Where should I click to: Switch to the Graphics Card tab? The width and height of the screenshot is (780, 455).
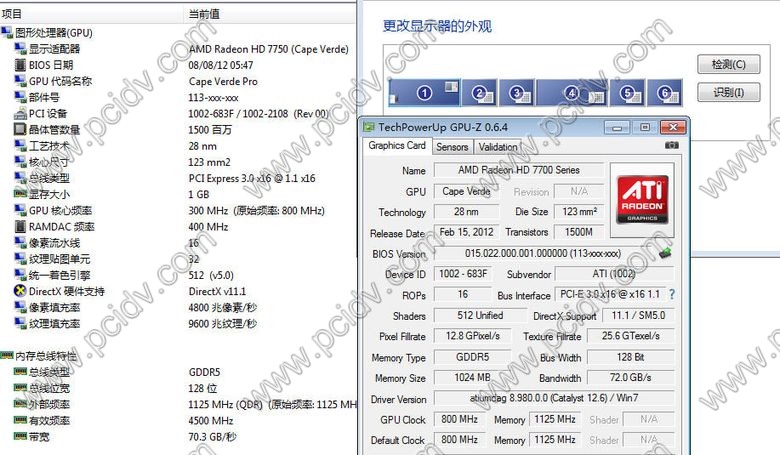click(x=397, y=146)
